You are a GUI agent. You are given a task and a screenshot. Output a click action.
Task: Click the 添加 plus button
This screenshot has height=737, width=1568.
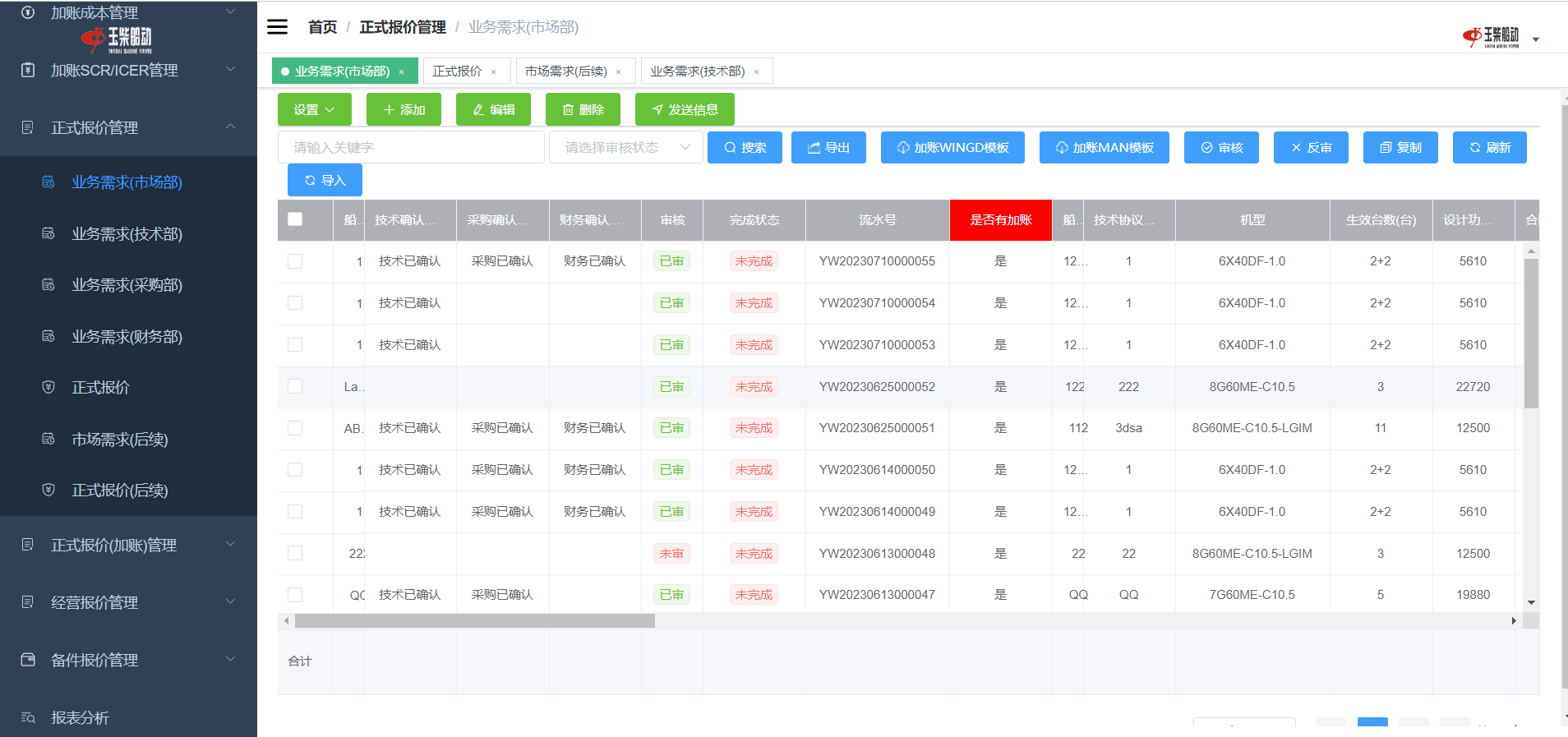404,110
